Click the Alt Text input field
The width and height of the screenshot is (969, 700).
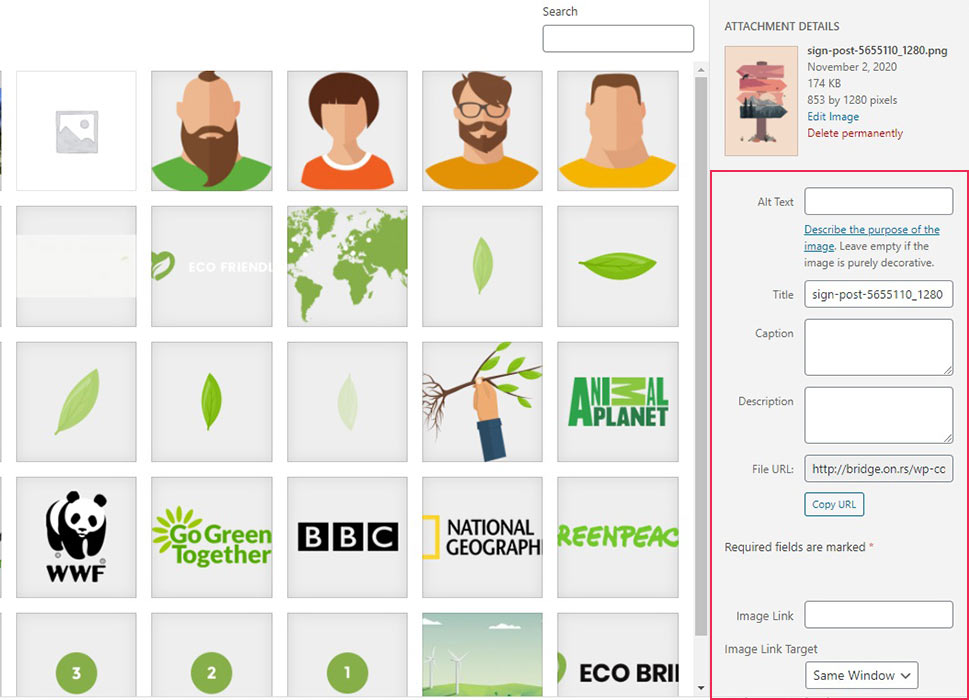tap(878, 201)
